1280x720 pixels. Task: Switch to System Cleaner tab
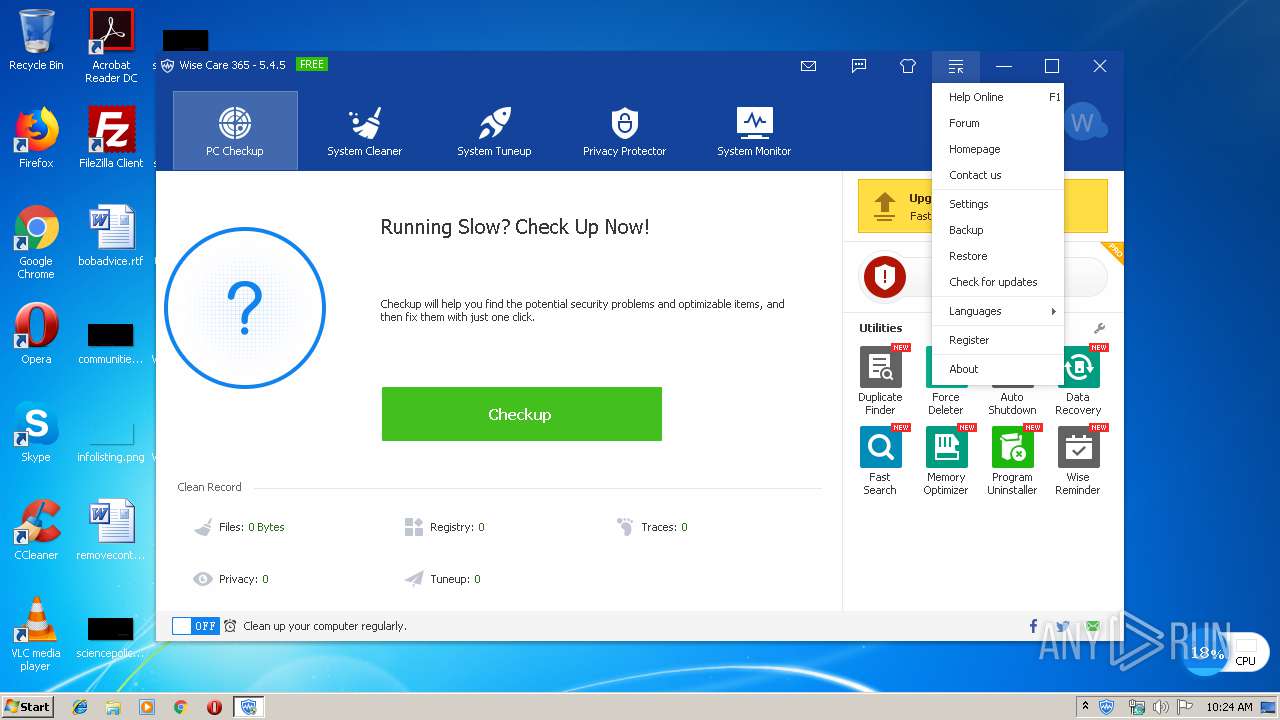pyautogui.click(x=365, y=130)
